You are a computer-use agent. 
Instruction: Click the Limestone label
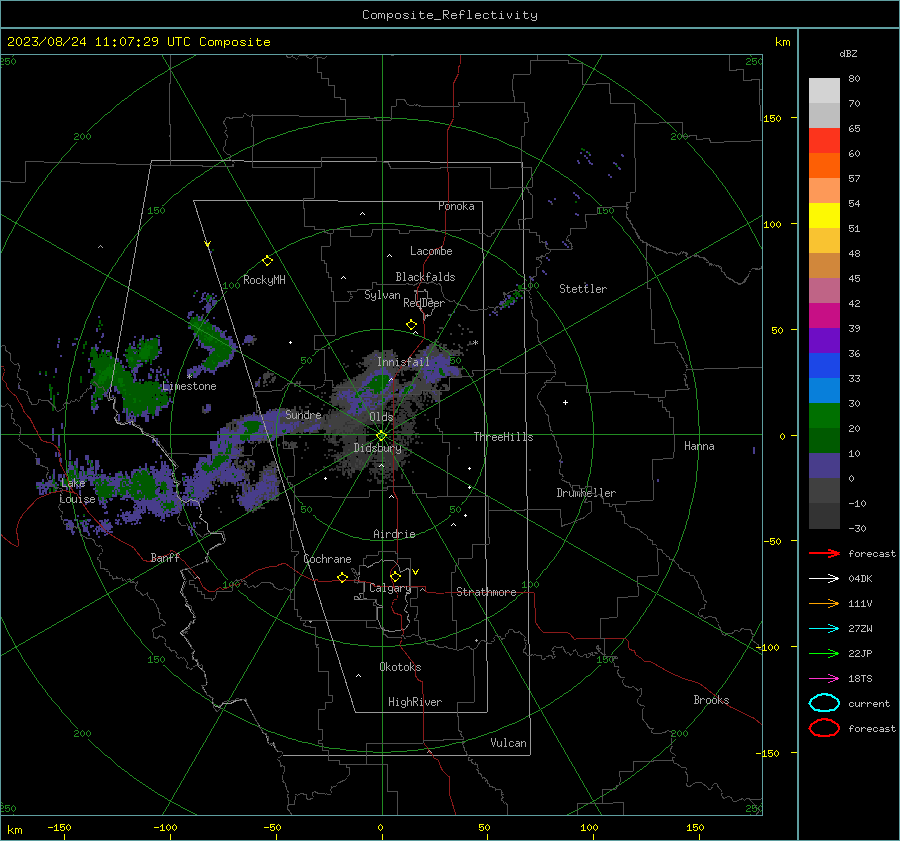(x=189, y=386)
